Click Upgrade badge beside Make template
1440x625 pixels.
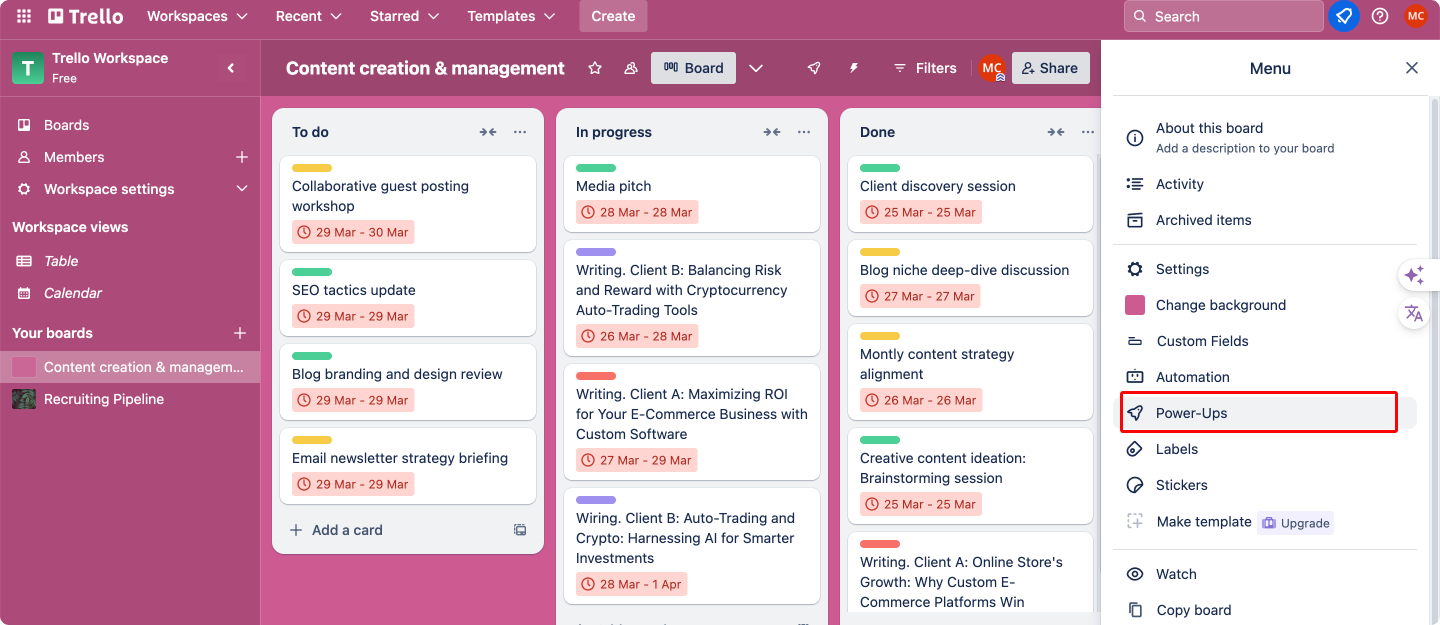(x=1295, y=523)
